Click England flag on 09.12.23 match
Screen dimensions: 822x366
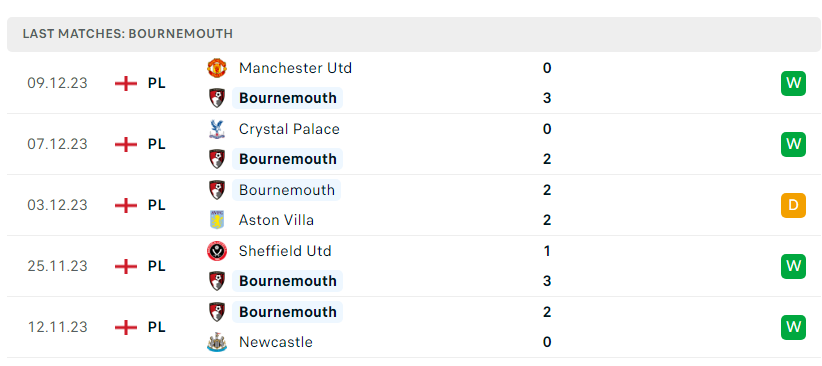[126, 83]
